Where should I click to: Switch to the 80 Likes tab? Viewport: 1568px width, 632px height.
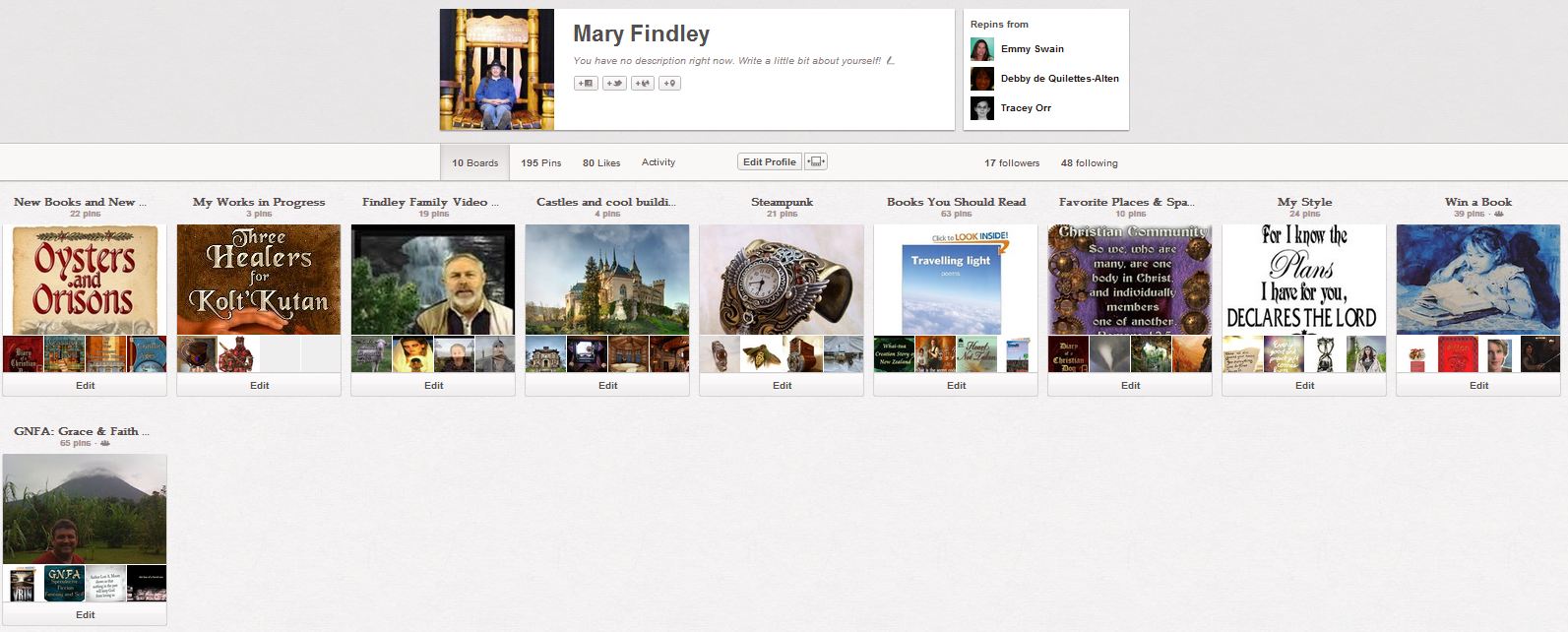tap(600, 163)
